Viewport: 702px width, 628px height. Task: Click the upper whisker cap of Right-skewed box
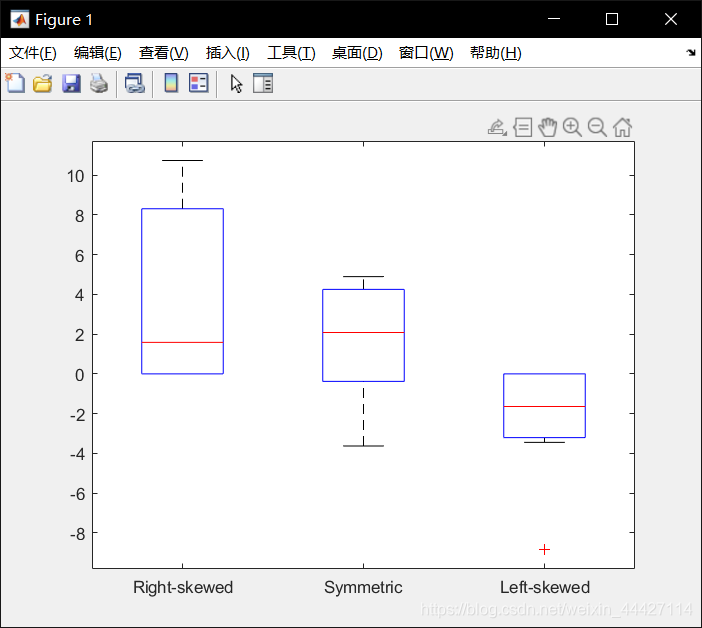(x=183, y=160)
